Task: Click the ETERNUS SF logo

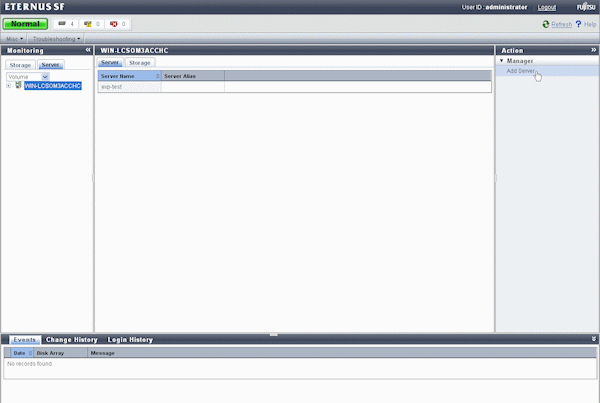Action: pos(34,7)
